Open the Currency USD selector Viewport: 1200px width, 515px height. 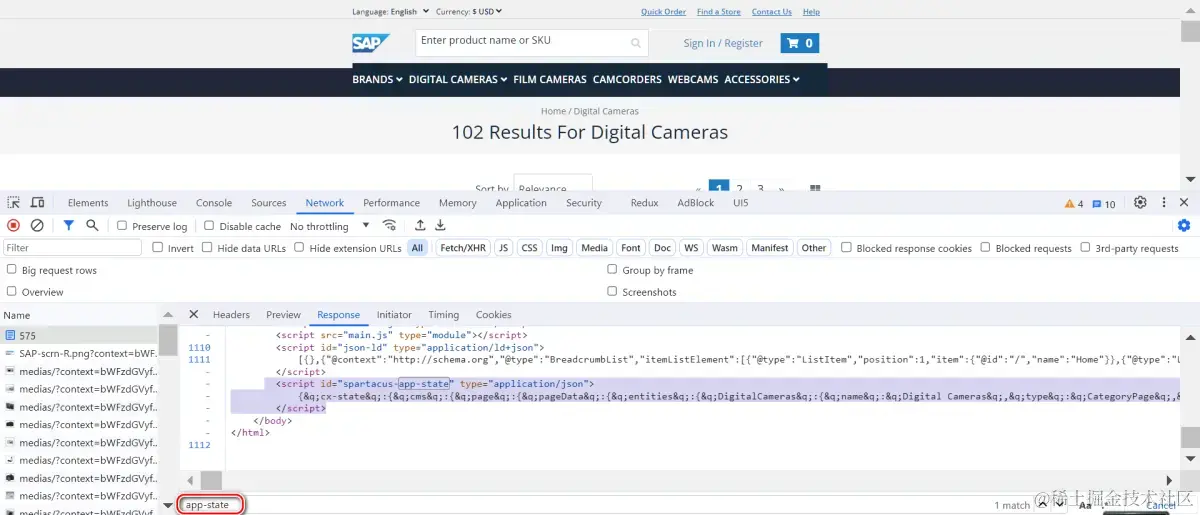coord(469,12)
